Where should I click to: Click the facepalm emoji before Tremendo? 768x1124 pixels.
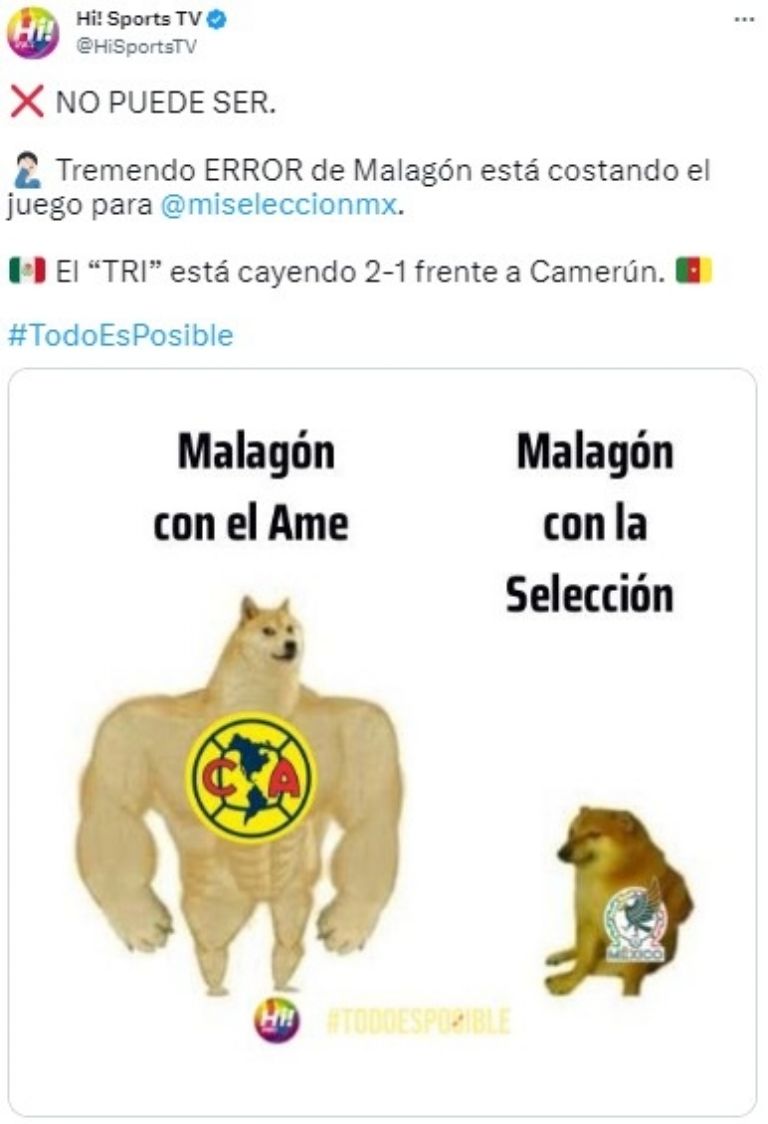tap(28, 170)
